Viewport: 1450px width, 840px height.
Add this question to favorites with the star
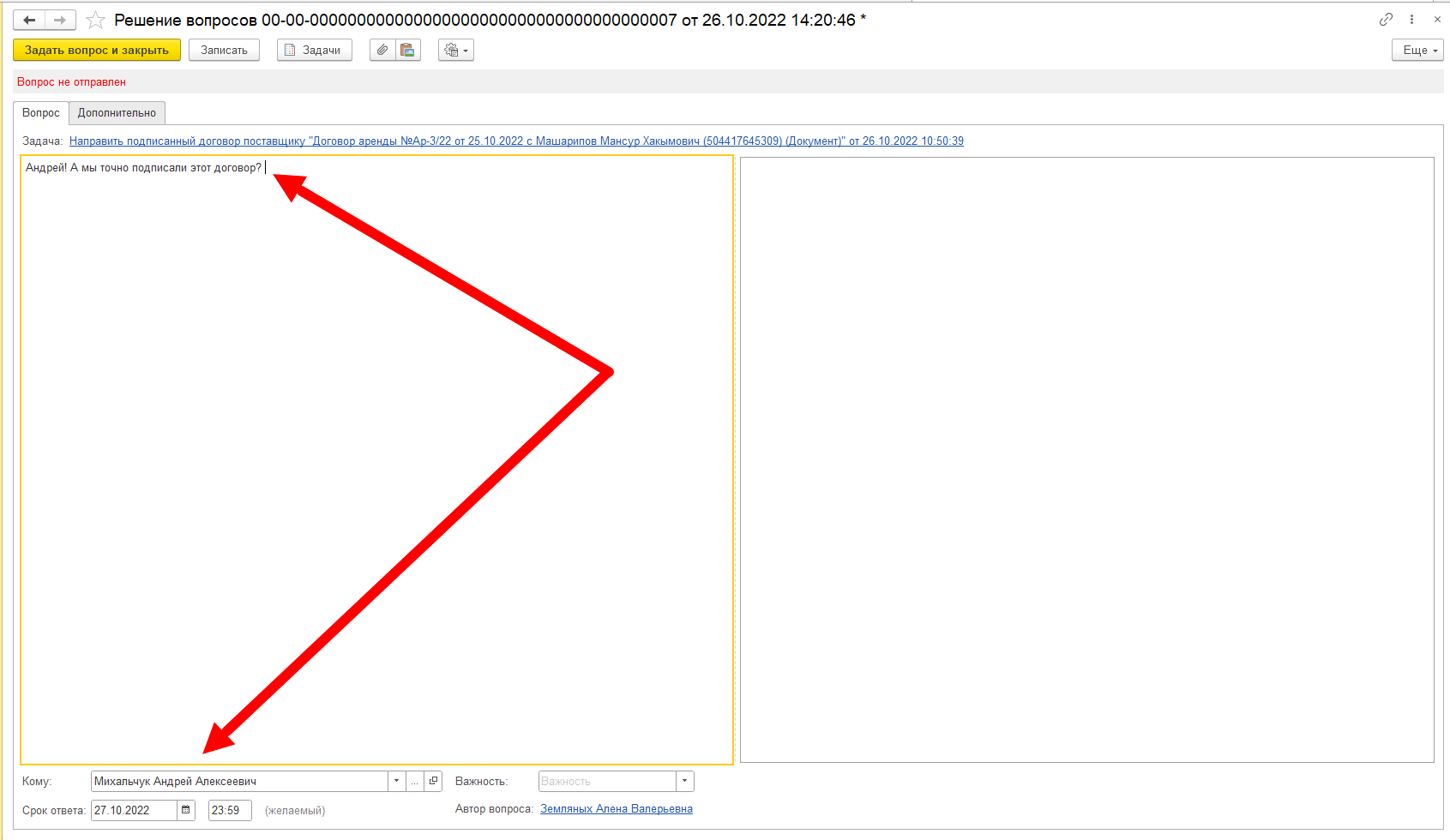pyautogui.click(x=95, y=20)
